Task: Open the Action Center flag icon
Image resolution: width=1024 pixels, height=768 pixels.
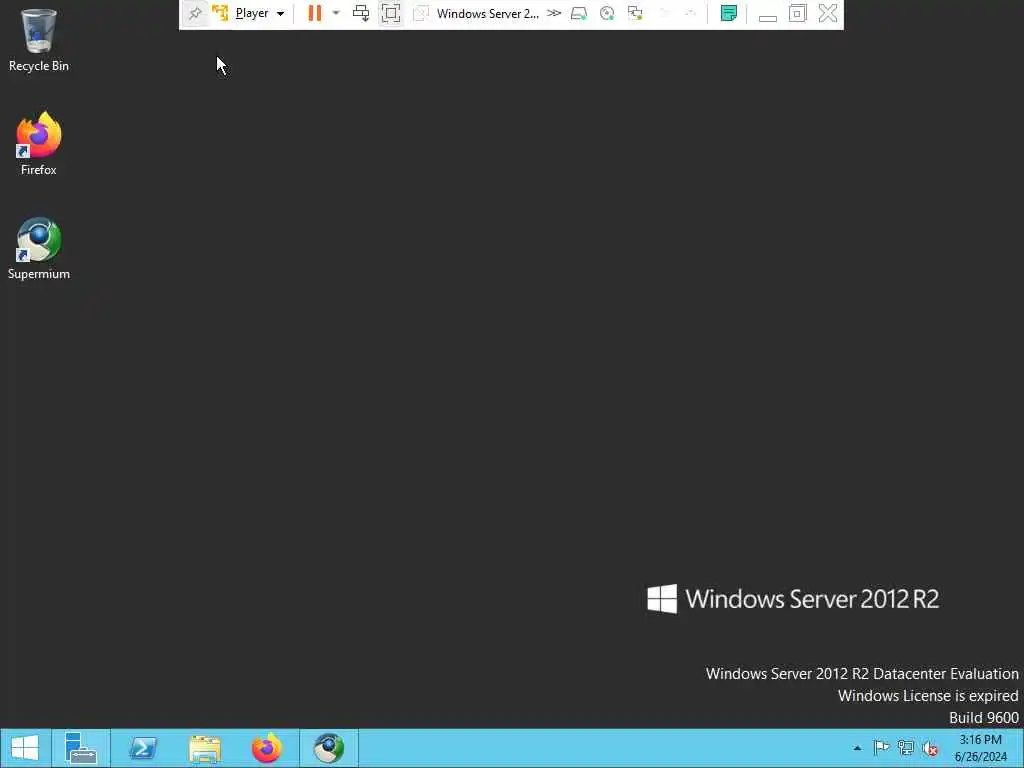Action: 881,748
